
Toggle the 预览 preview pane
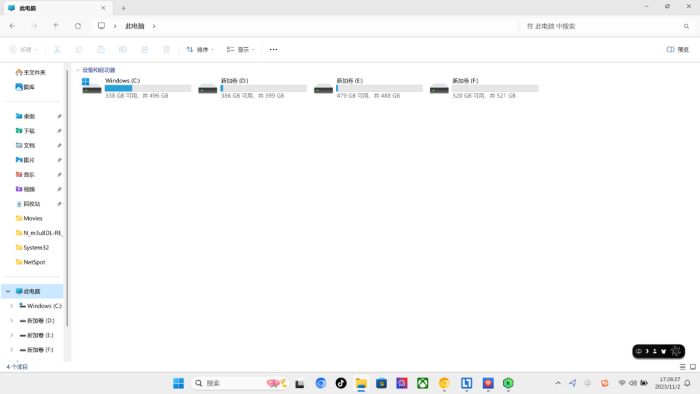point(678,50)
